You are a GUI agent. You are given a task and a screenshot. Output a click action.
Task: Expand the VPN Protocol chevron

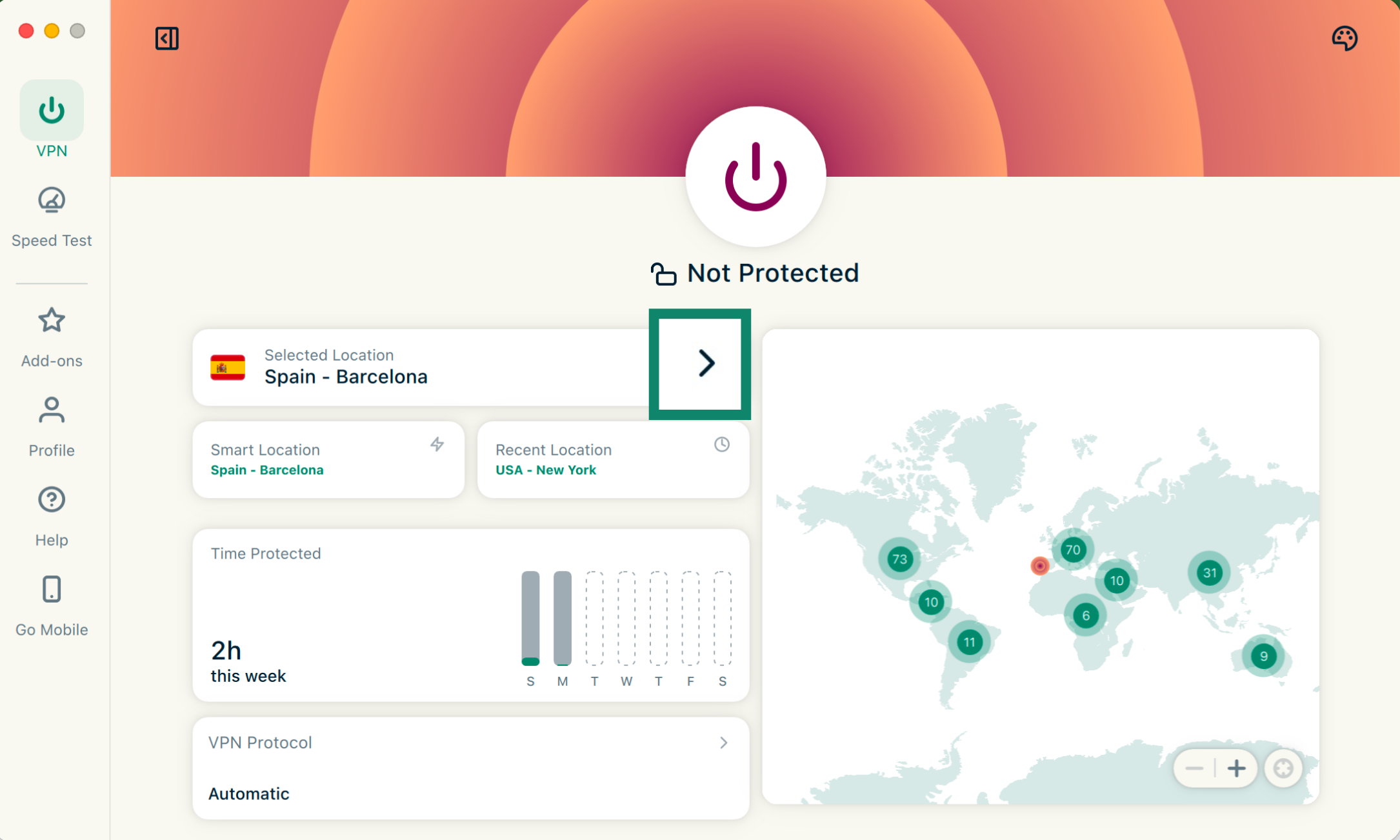[723, 743]
